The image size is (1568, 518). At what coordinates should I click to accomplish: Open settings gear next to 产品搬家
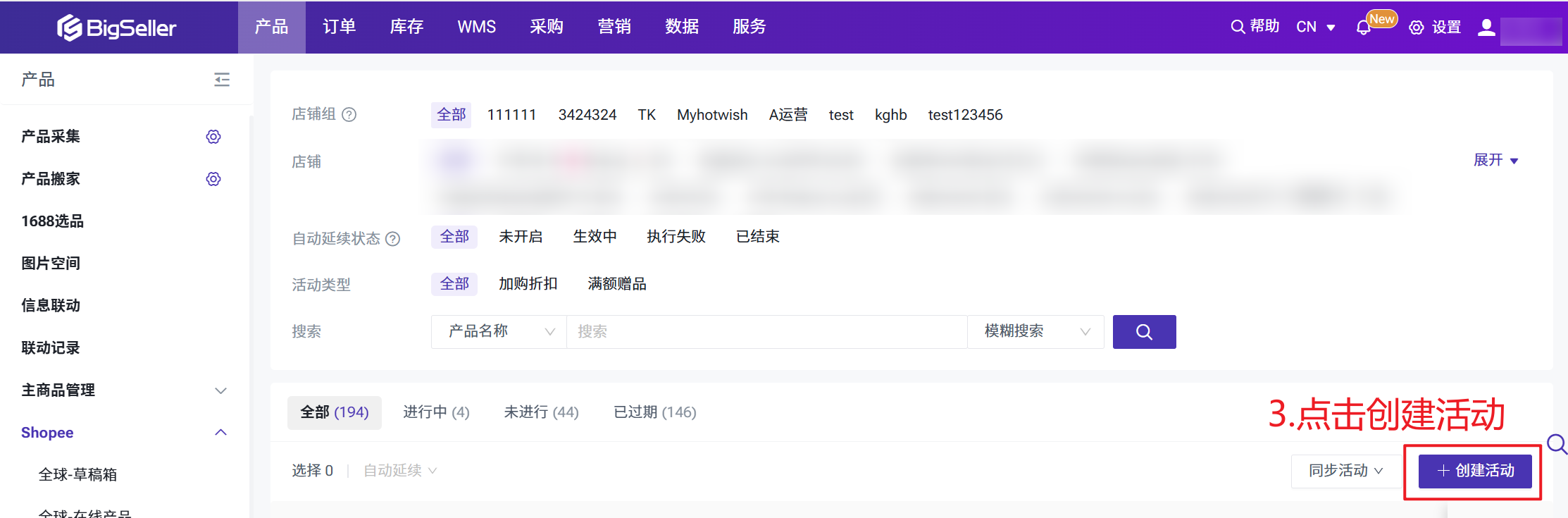213,179
